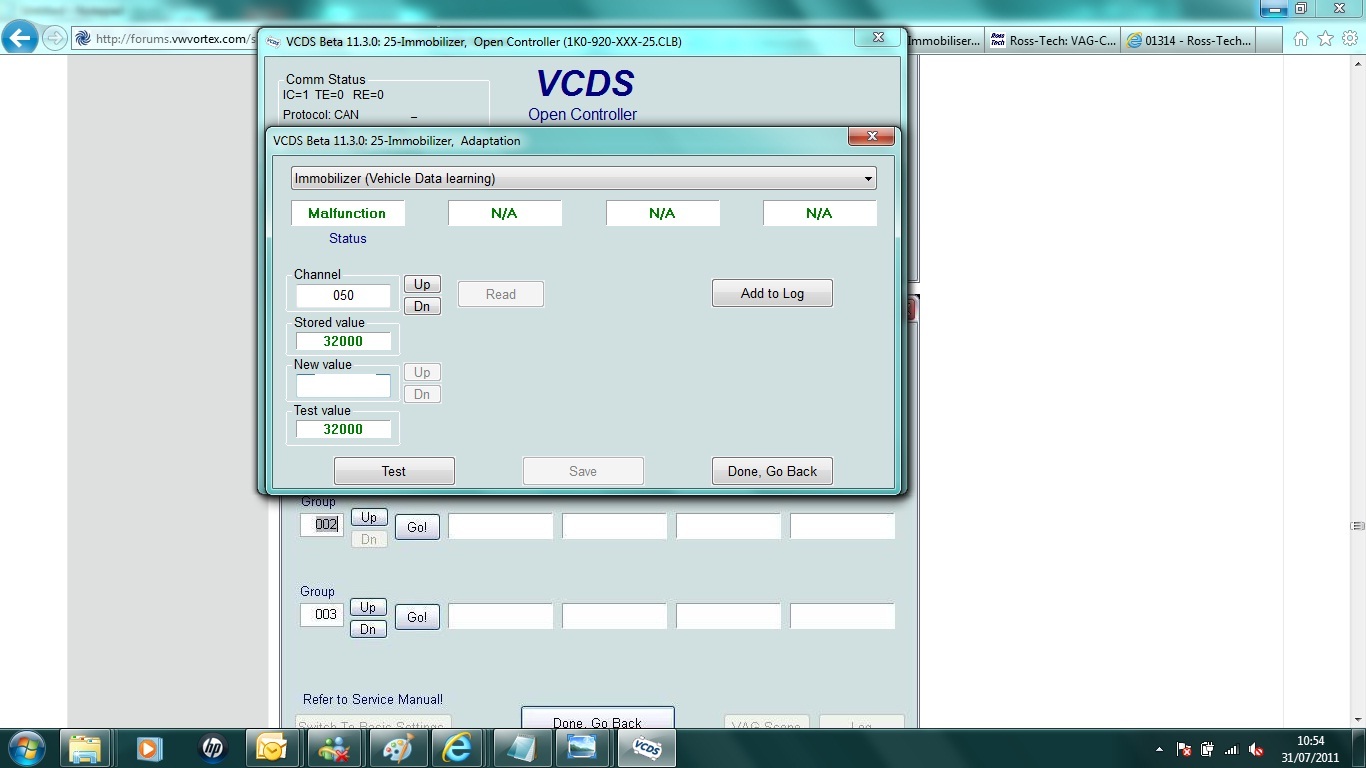This screenshot has height=768, width=1366.
Task: Click the Channel 050 input field
Action: pos(343,296)
